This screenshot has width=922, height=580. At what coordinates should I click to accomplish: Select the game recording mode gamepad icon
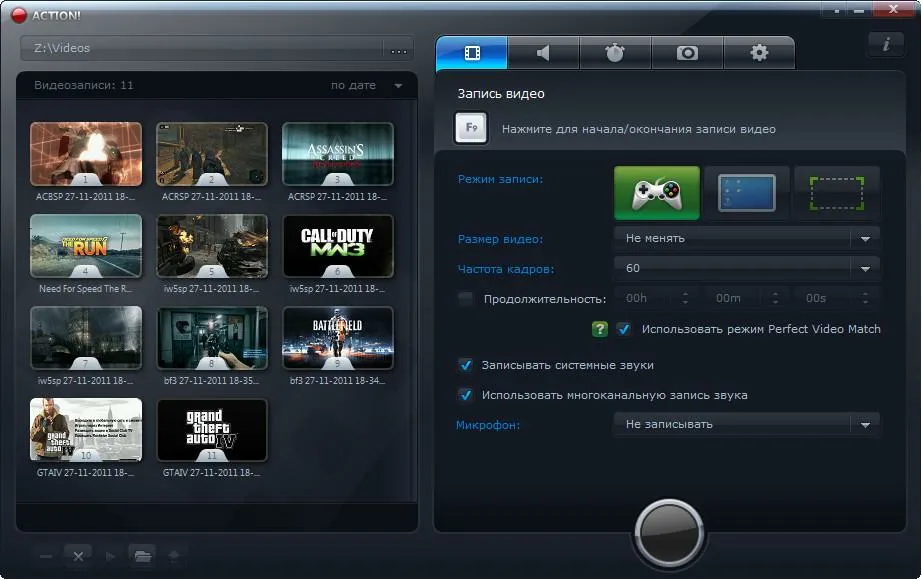pos(656,192)
